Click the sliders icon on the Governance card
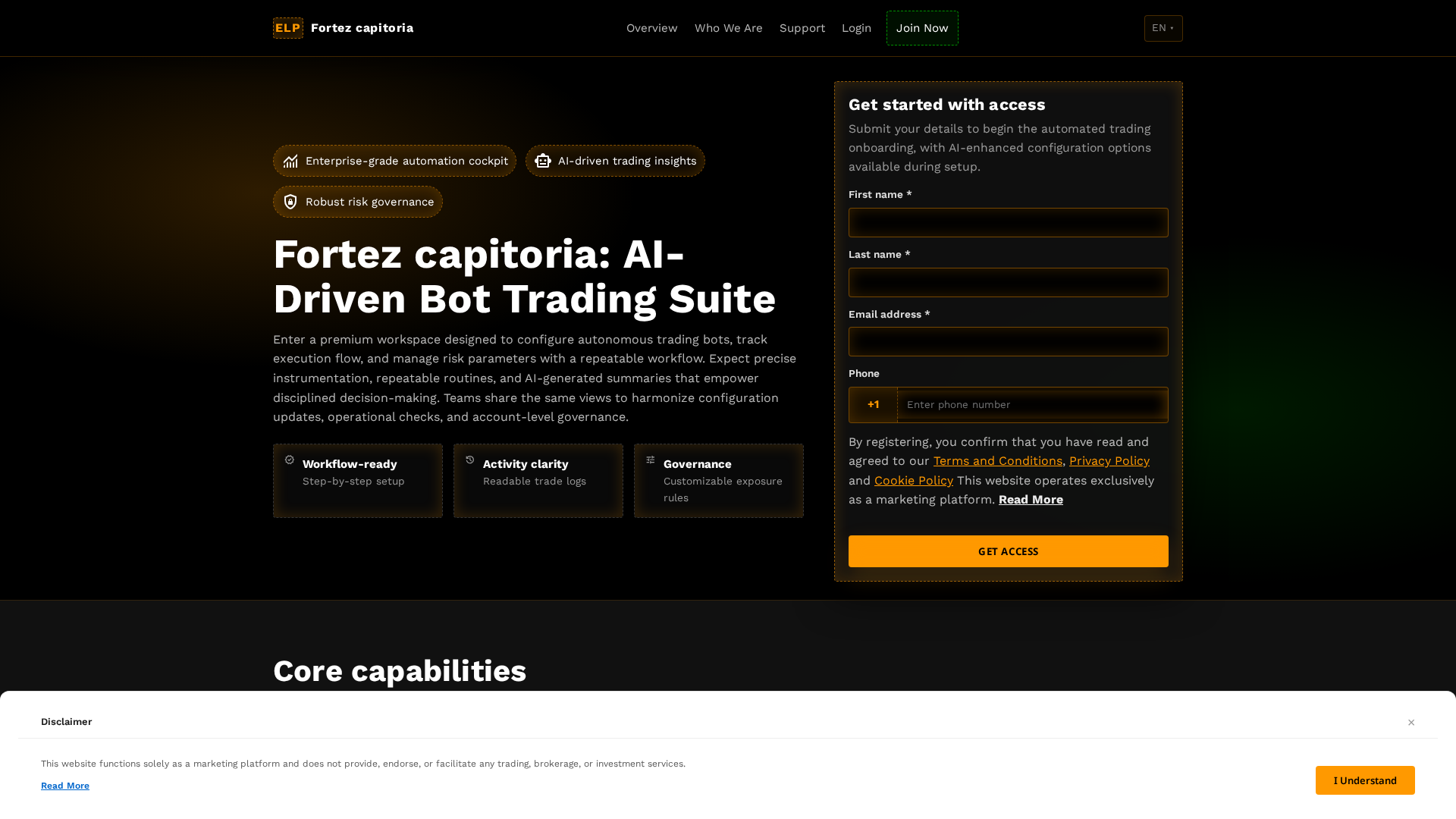 point(651,460)
